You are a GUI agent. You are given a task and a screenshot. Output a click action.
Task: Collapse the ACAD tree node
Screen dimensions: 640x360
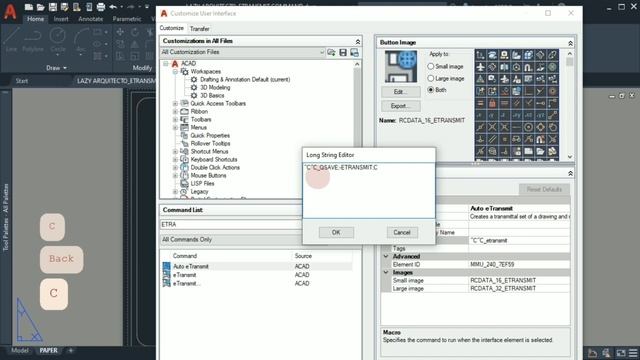pos(166,64)
